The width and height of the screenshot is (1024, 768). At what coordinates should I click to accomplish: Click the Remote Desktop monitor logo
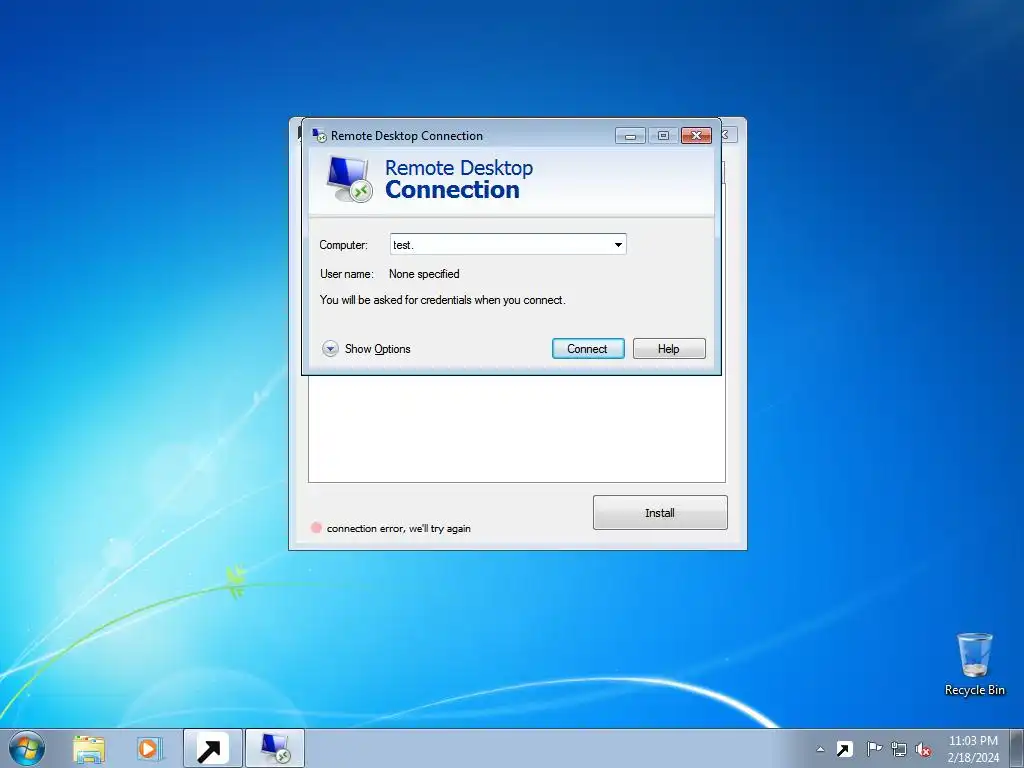coord(349,179)
